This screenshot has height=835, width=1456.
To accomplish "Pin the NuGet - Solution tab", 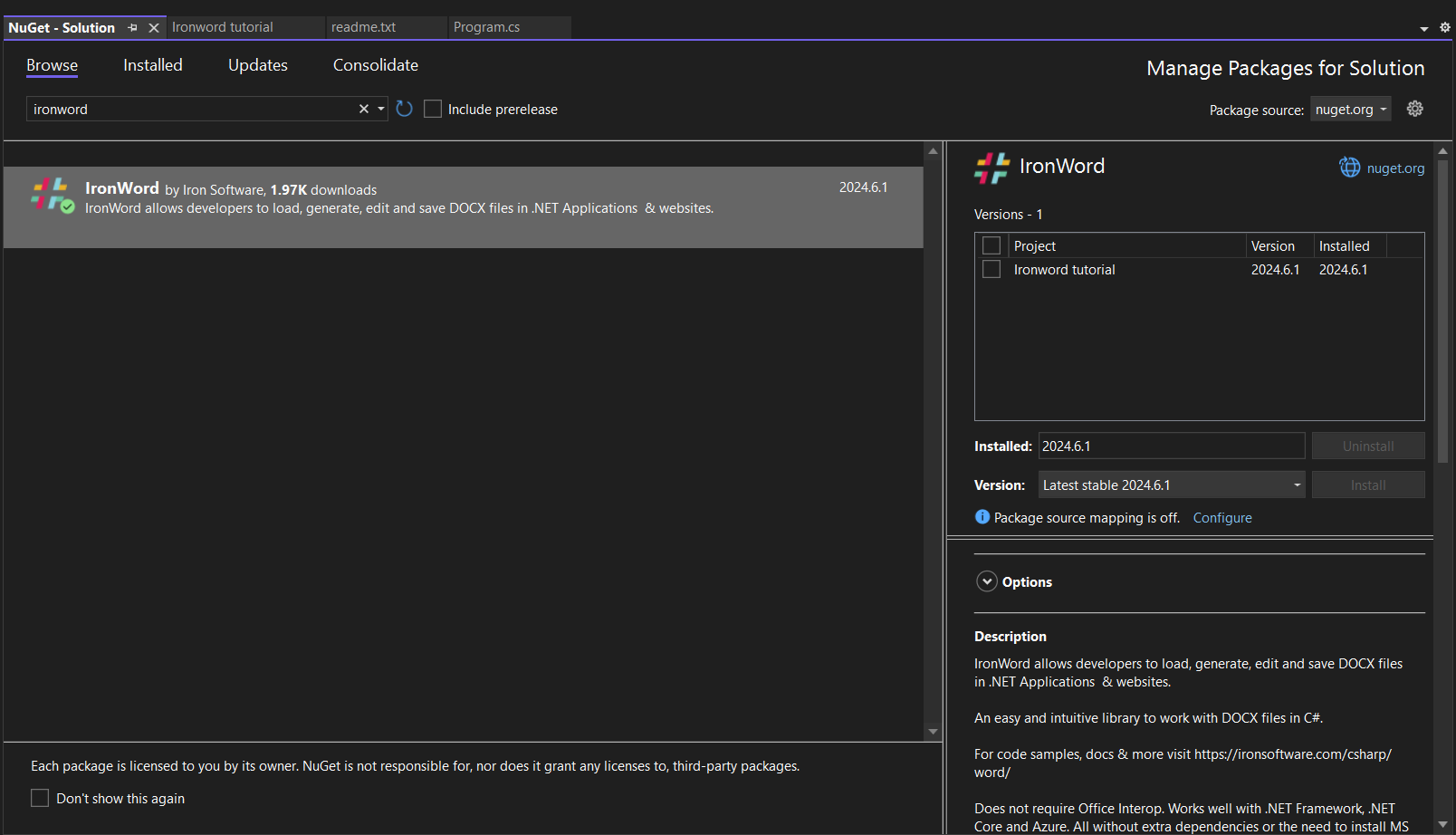I will pyautogui.click(x=133, y=28).
